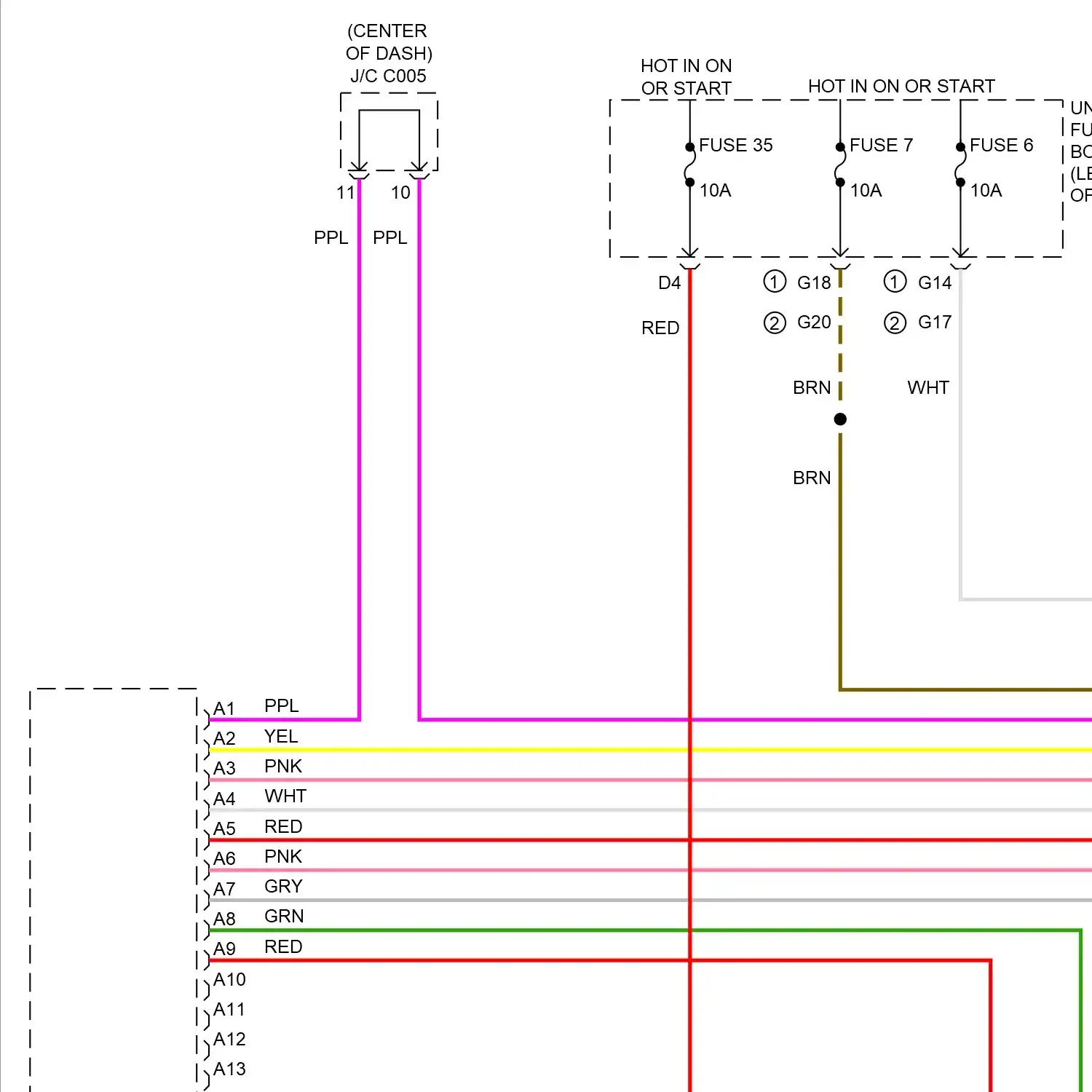Click the A5 RED wire label
Screen dimensions: 1092x1092
(x=283, y=827)
